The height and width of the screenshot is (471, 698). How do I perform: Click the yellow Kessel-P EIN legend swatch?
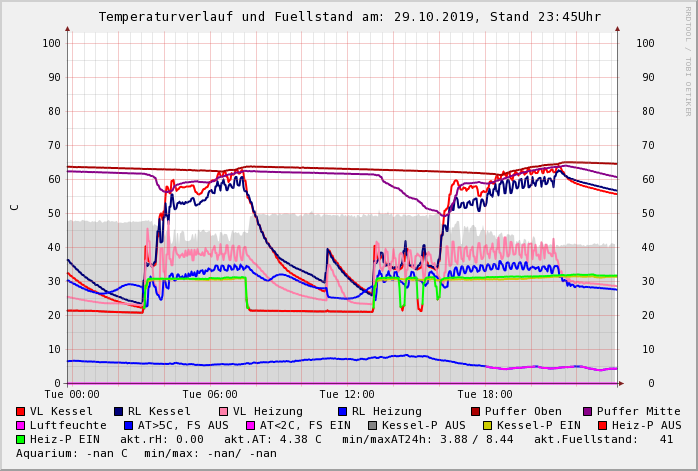488,425
